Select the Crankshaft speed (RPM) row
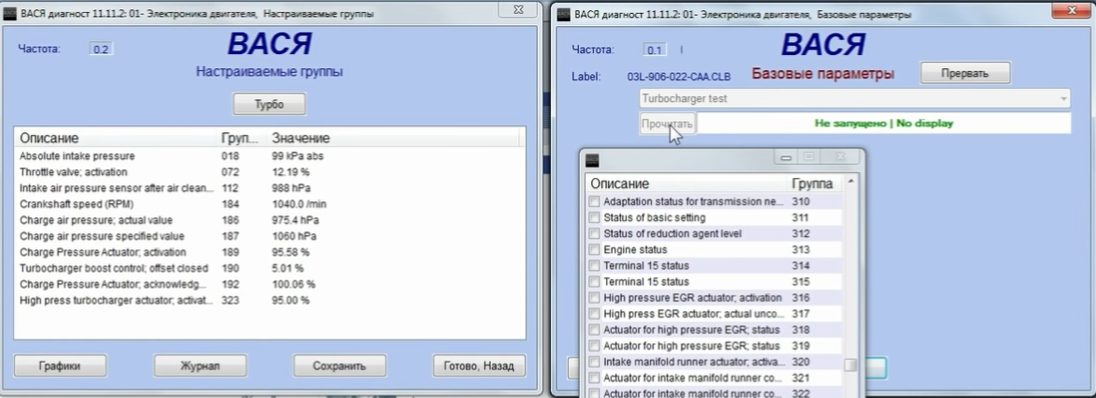The image size is (1096, 398). point(268,204)
